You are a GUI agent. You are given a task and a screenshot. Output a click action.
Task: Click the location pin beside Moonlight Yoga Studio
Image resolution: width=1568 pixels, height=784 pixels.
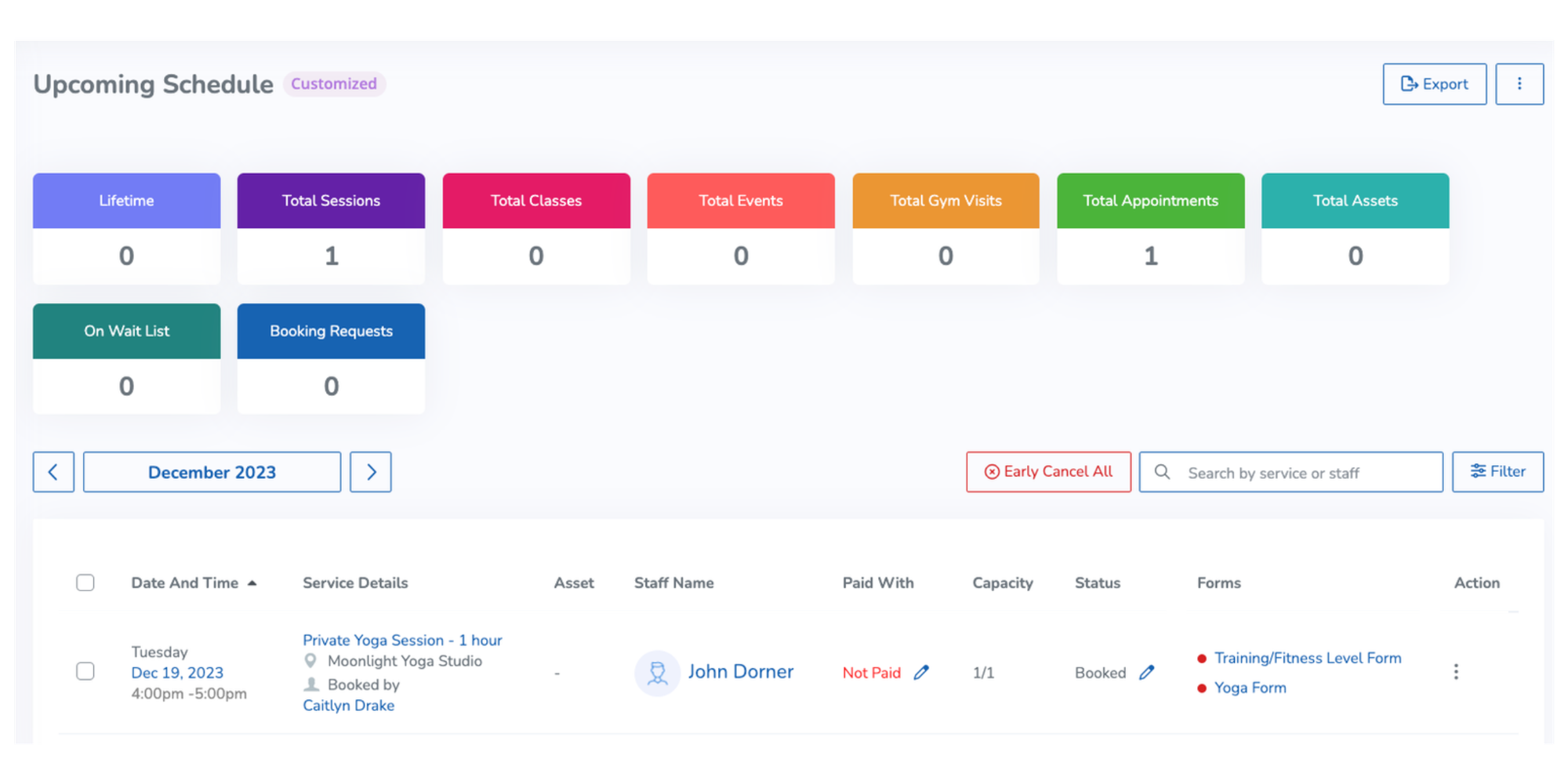310,660
